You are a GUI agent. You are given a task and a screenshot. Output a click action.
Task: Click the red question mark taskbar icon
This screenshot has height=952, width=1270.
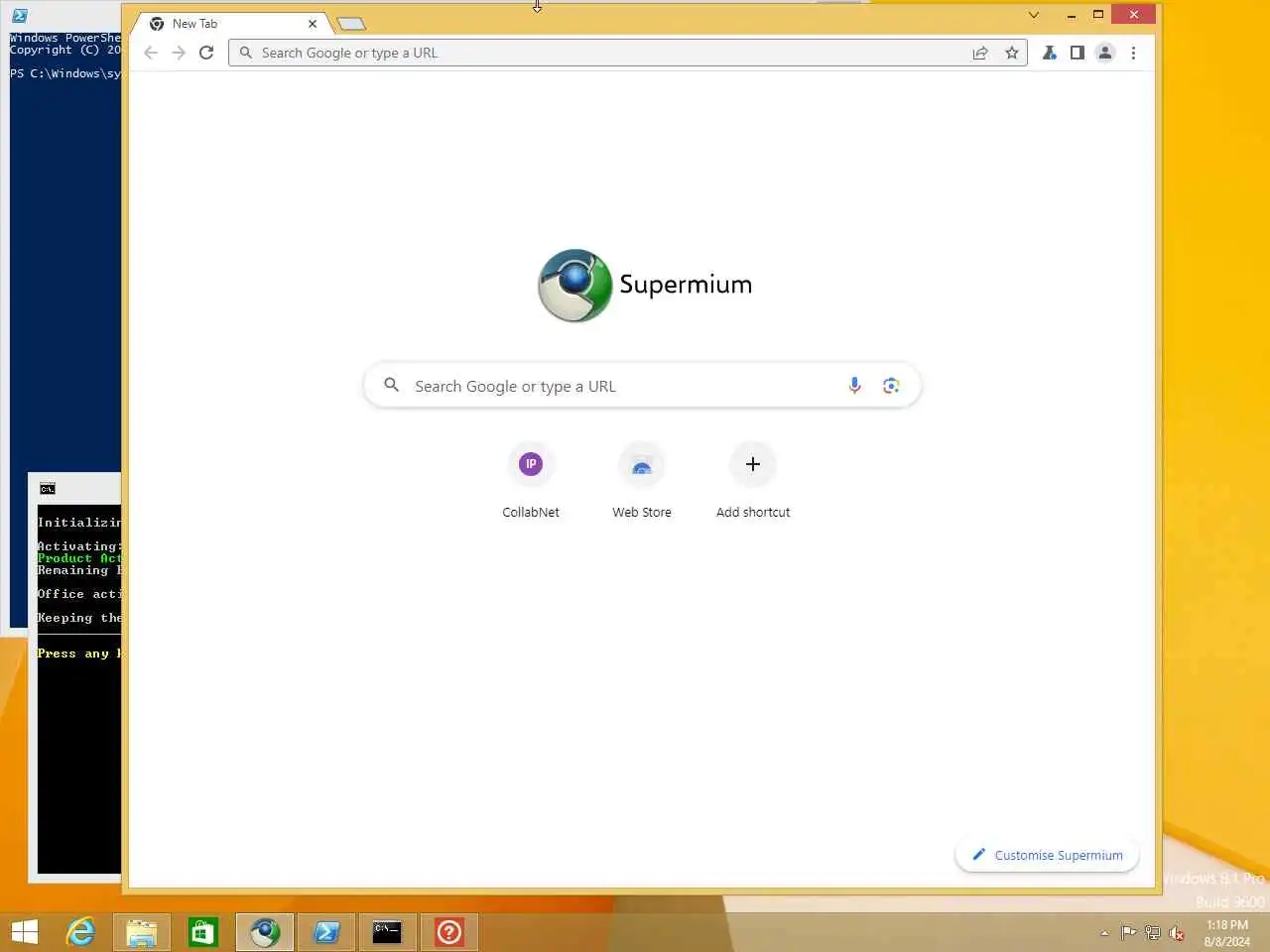coord(449,932)
